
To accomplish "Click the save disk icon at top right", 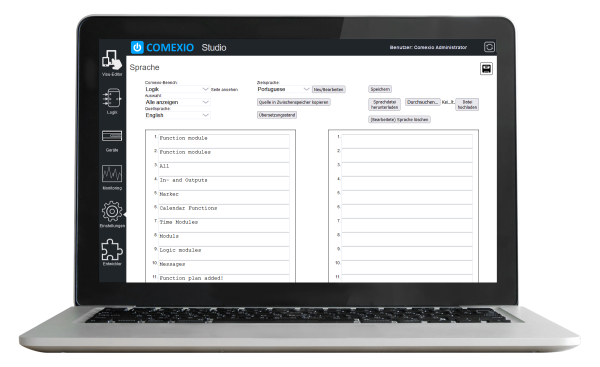I will pyautogui.click(x=486, y=69).
